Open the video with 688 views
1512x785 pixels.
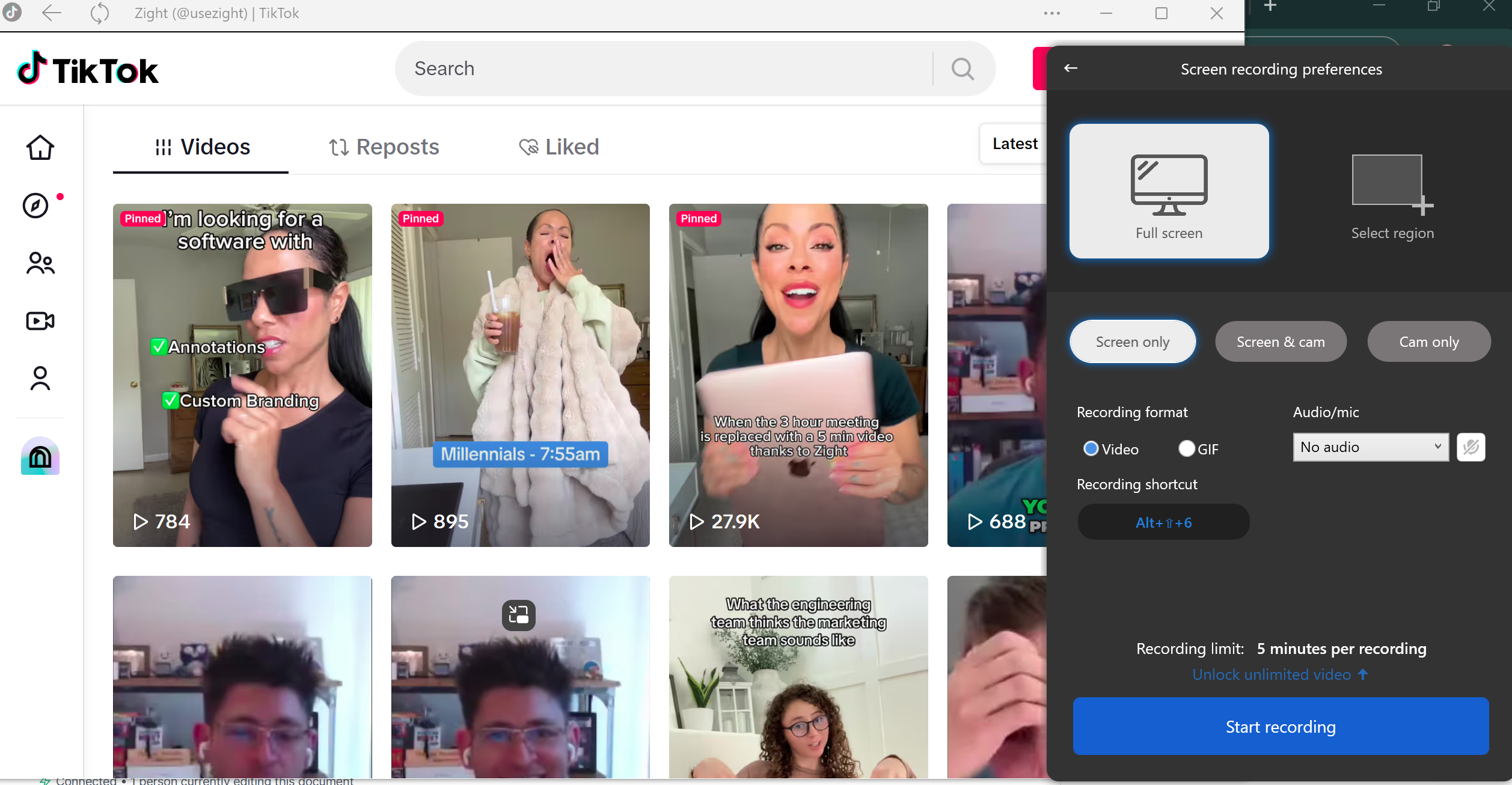(x=997, y=375)
